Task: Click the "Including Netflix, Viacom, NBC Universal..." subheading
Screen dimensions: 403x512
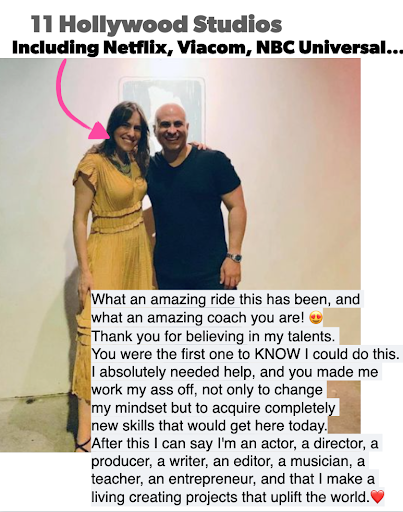Action: click(x=207, y=48)
